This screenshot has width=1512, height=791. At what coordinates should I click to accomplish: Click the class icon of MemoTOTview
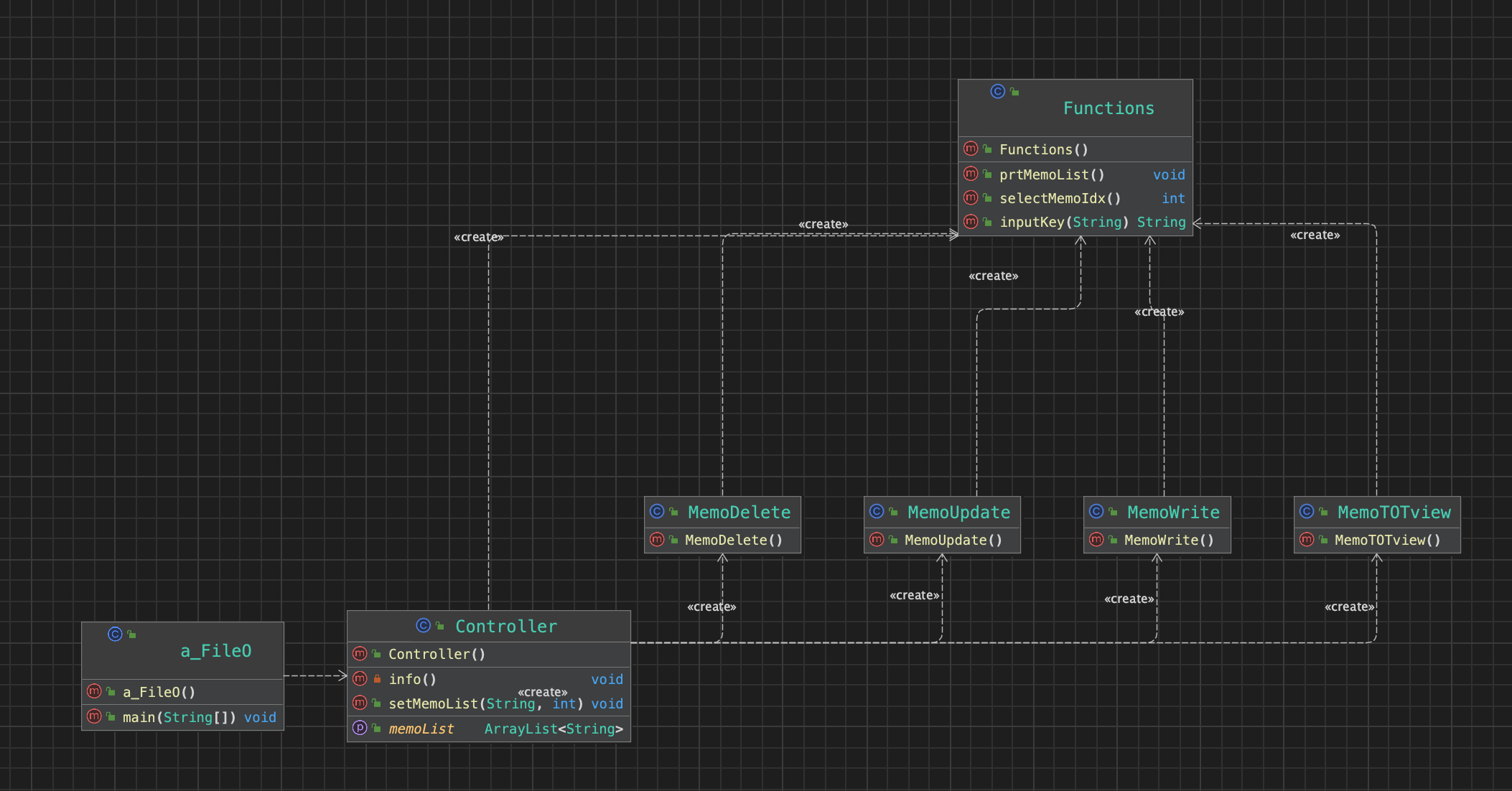[x=1307, y=511]
